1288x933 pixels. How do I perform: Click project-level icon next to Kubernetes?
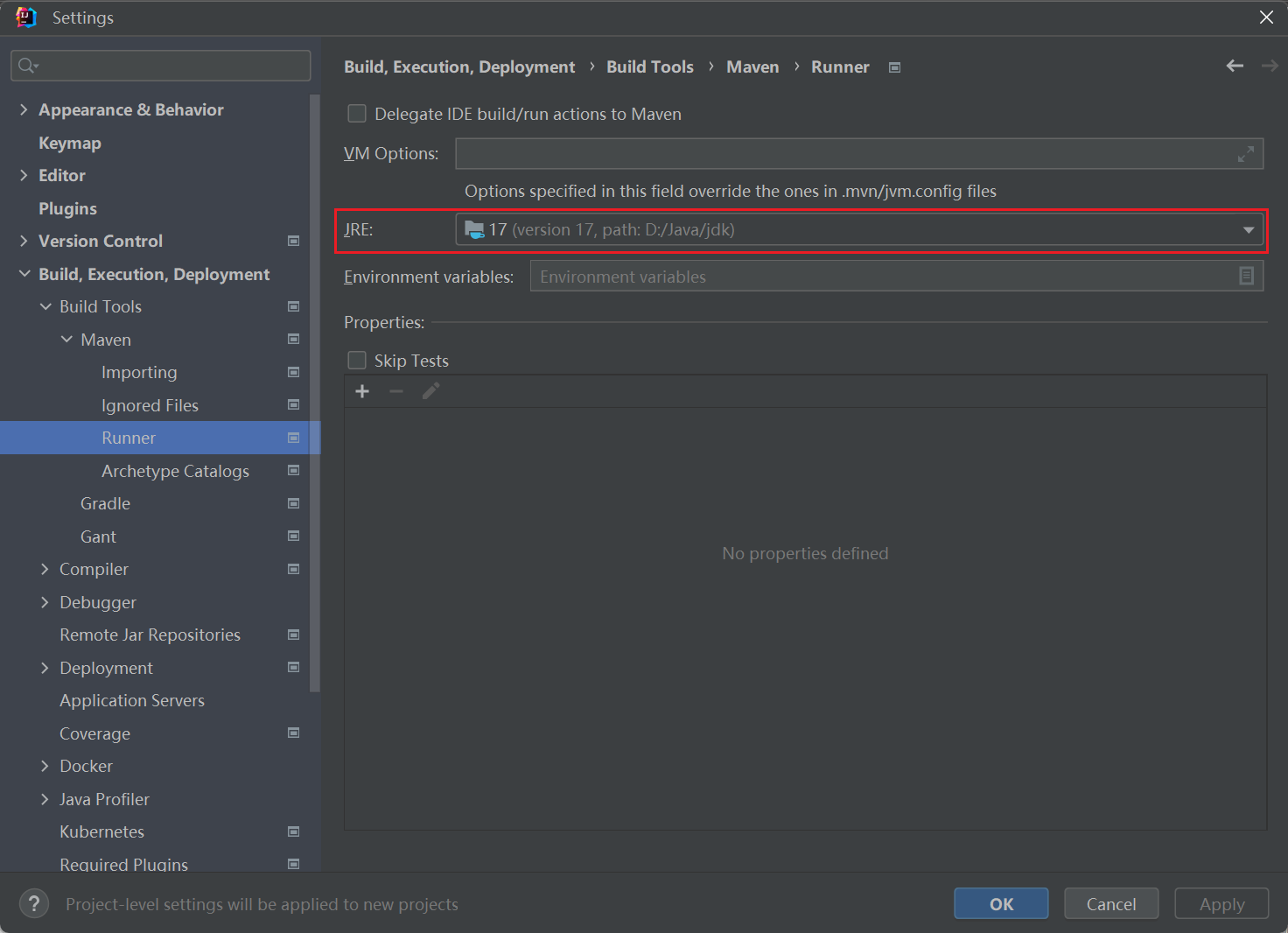click(x=294, y=831)
